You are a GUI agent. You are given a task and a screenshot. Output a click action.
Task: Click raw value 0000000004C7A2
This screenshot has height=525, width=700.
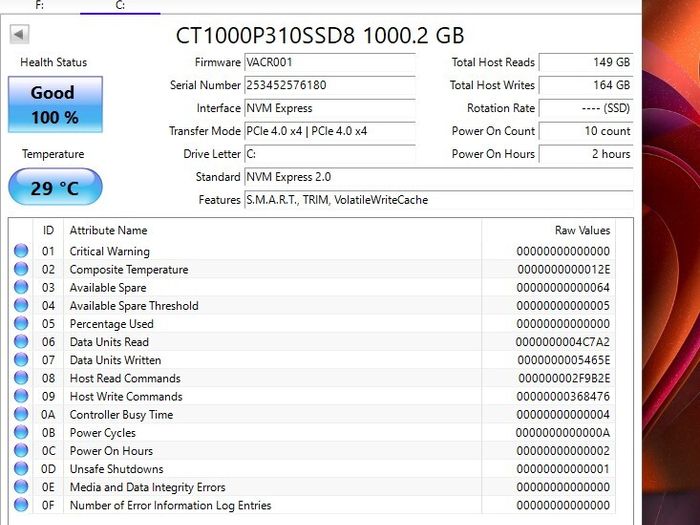(562, 342)
